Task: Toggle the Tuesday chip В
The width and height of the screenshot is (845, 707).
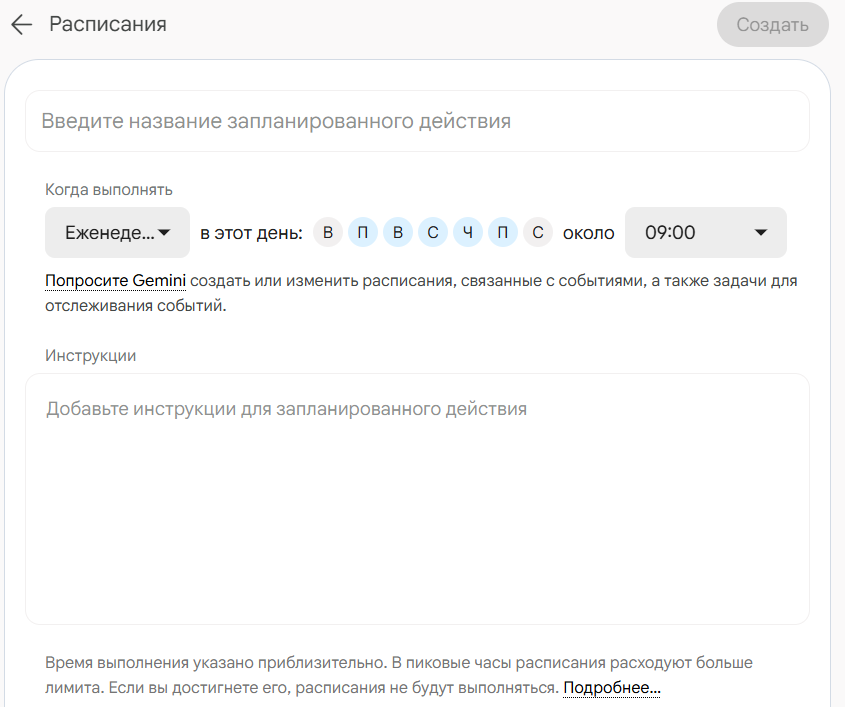Action: tap(398, 233)
